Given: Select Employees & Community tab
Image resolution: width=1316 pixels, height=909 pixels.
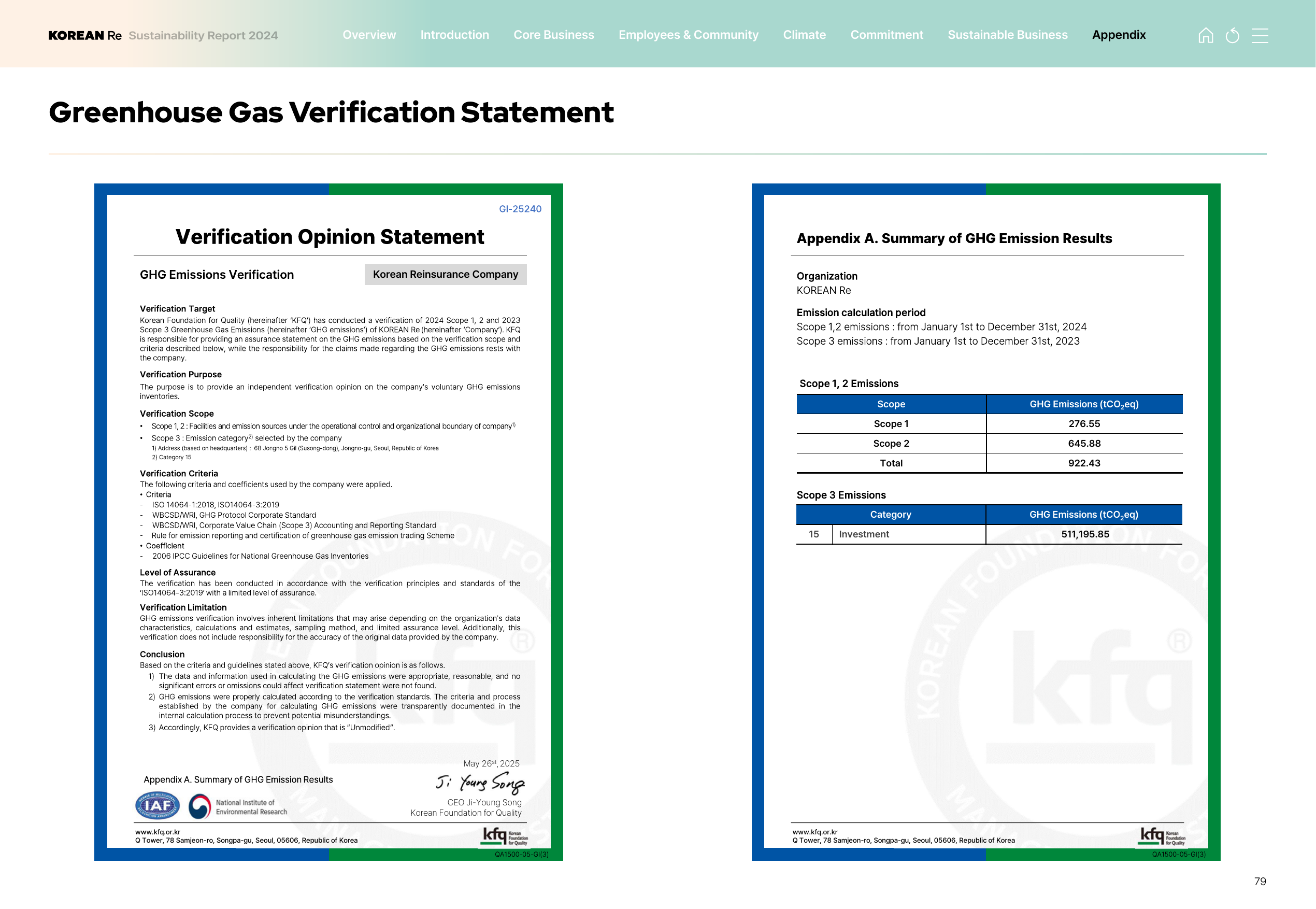Looking at the screenshot, I should pyautogui.click(x=689, y=35).
